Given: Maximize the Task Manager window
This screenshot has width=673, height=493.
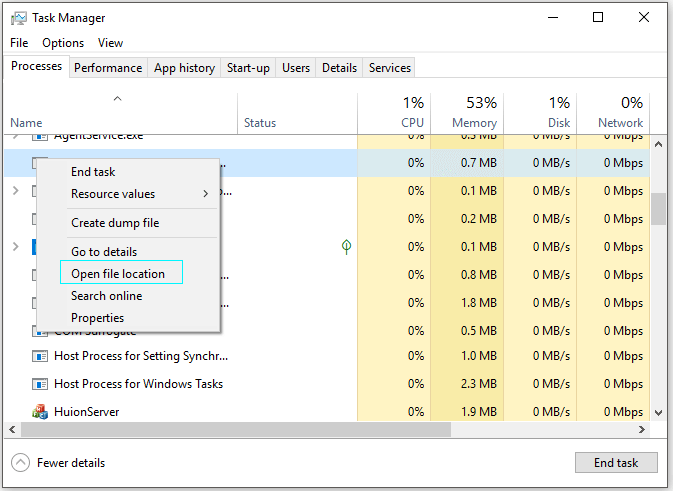Looking at the screenshot, I should click(598, 18).
